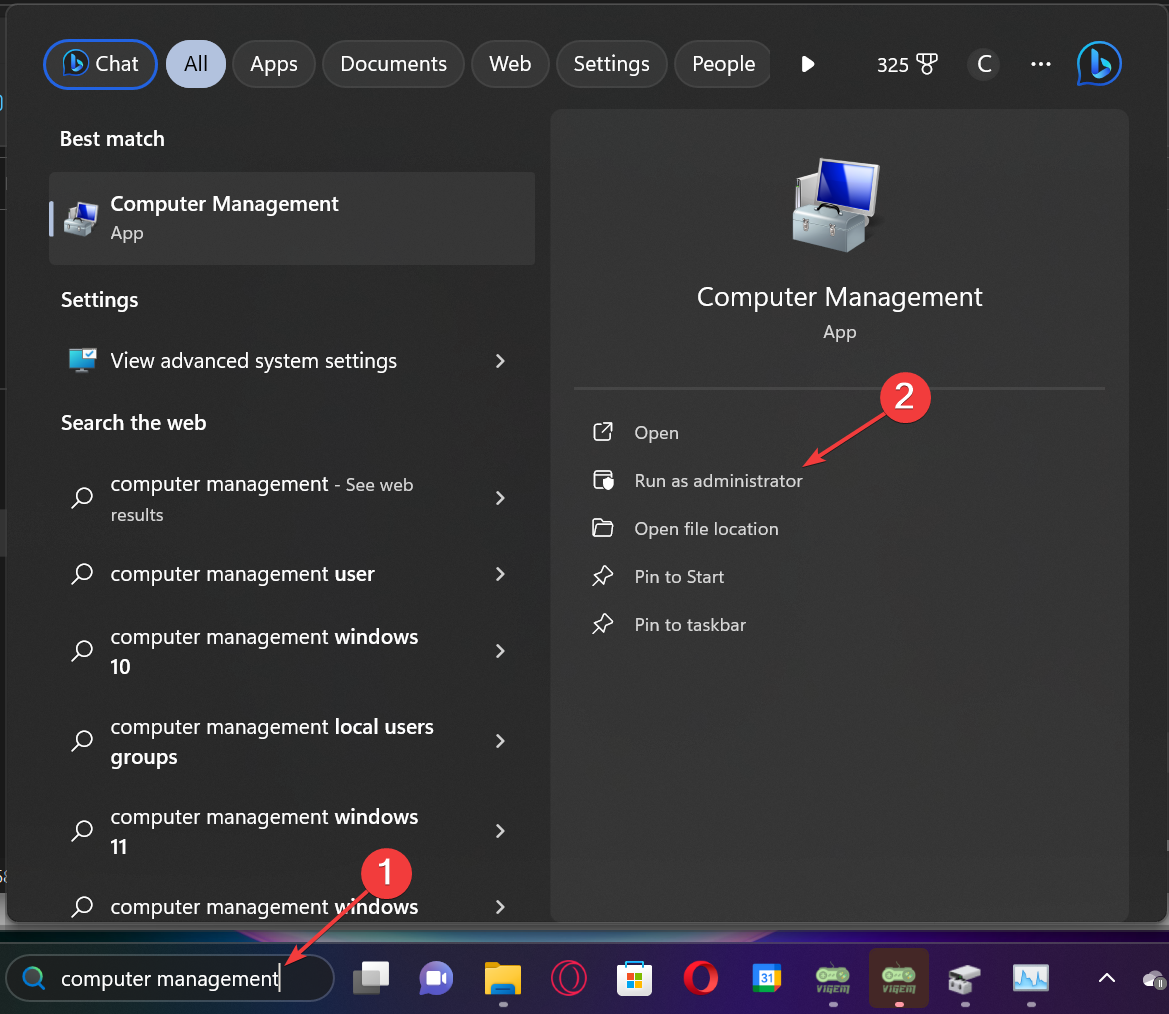Click Run as administrator
Image resolution: width=1169 pixels, height=1014 pixels.
coord(718,480)
